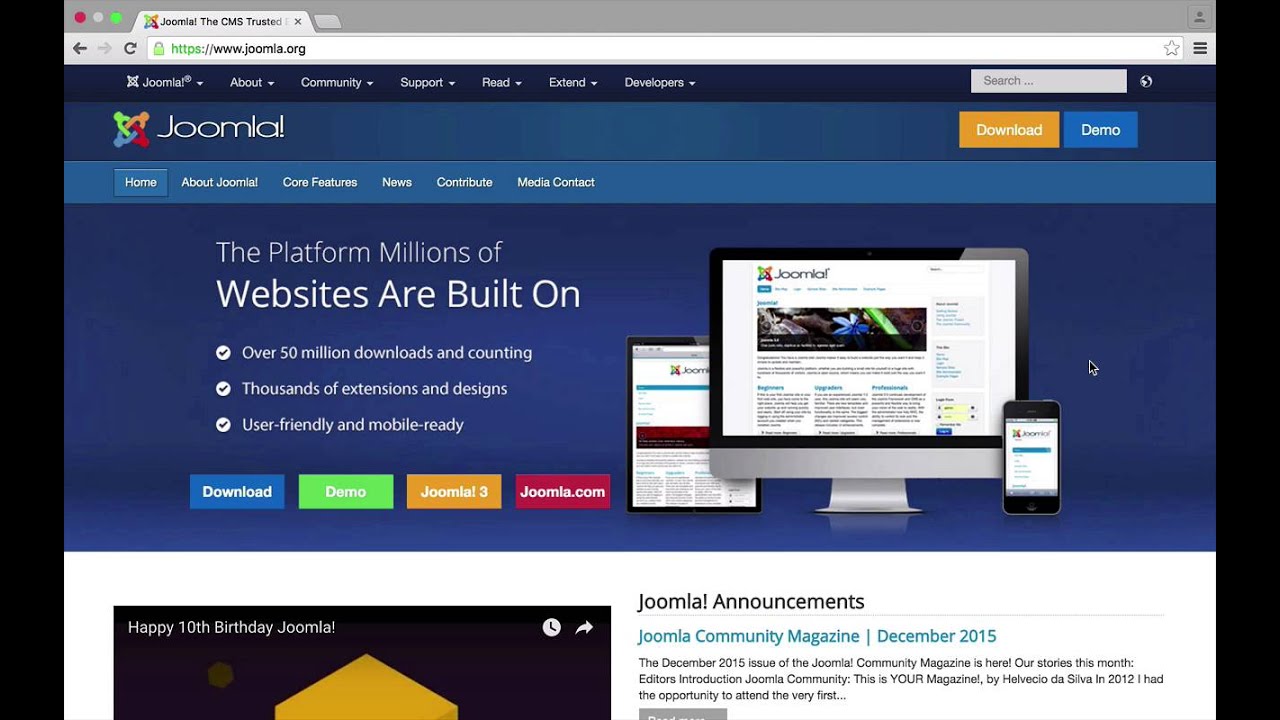The height and width of the screenshot is (720, 1280).
Task: Expand the About dropdown menu
Action: pyautogui.click(x=251, y=82)
